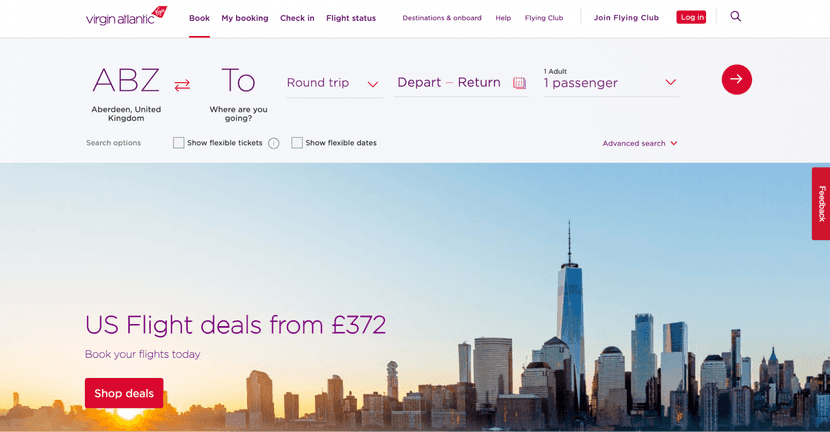Change the ABZ origin airport
Viewport: 830px width, 432px height.
[x=126, y=94]
